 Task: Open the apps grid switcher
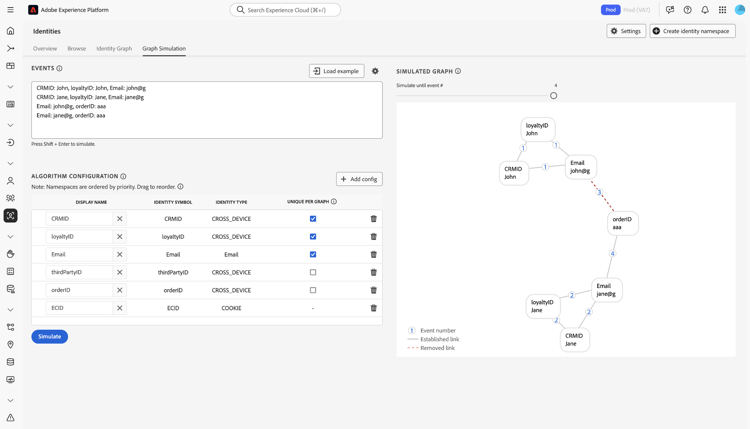tap(722, 10)
